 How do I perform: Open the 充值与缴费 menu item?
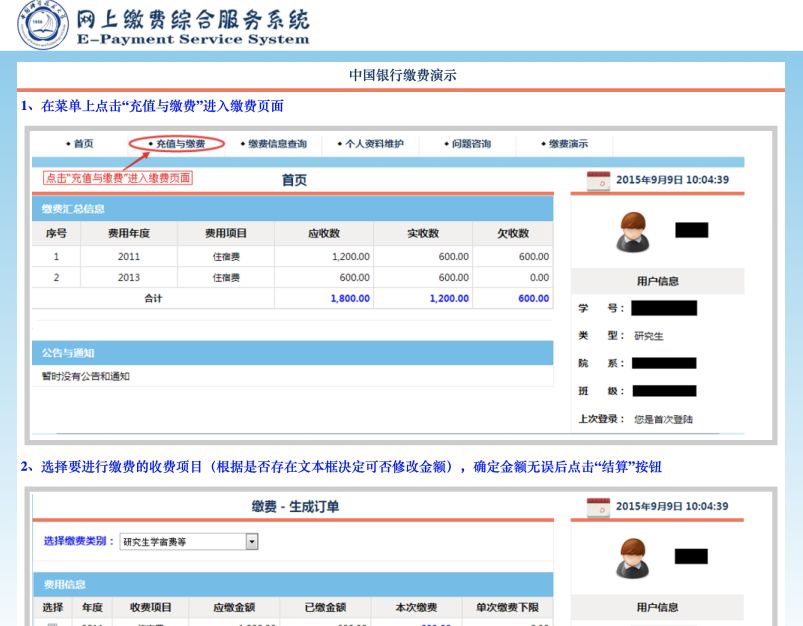180,143
